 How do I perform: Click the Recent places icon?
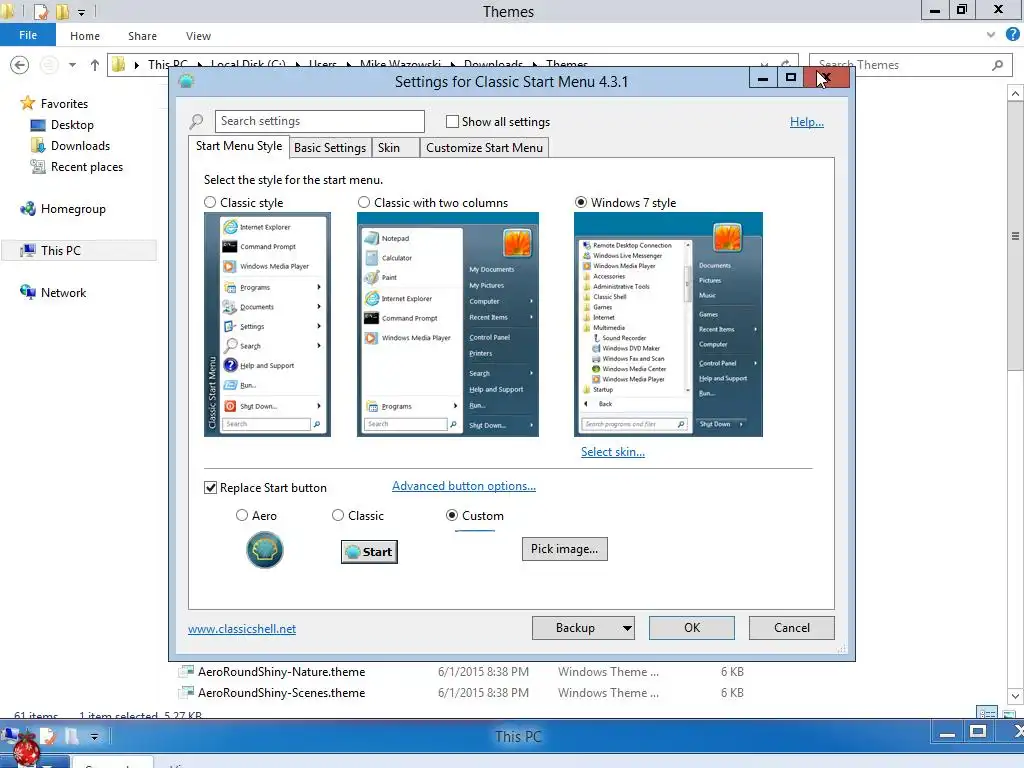[x=38, y=167]
